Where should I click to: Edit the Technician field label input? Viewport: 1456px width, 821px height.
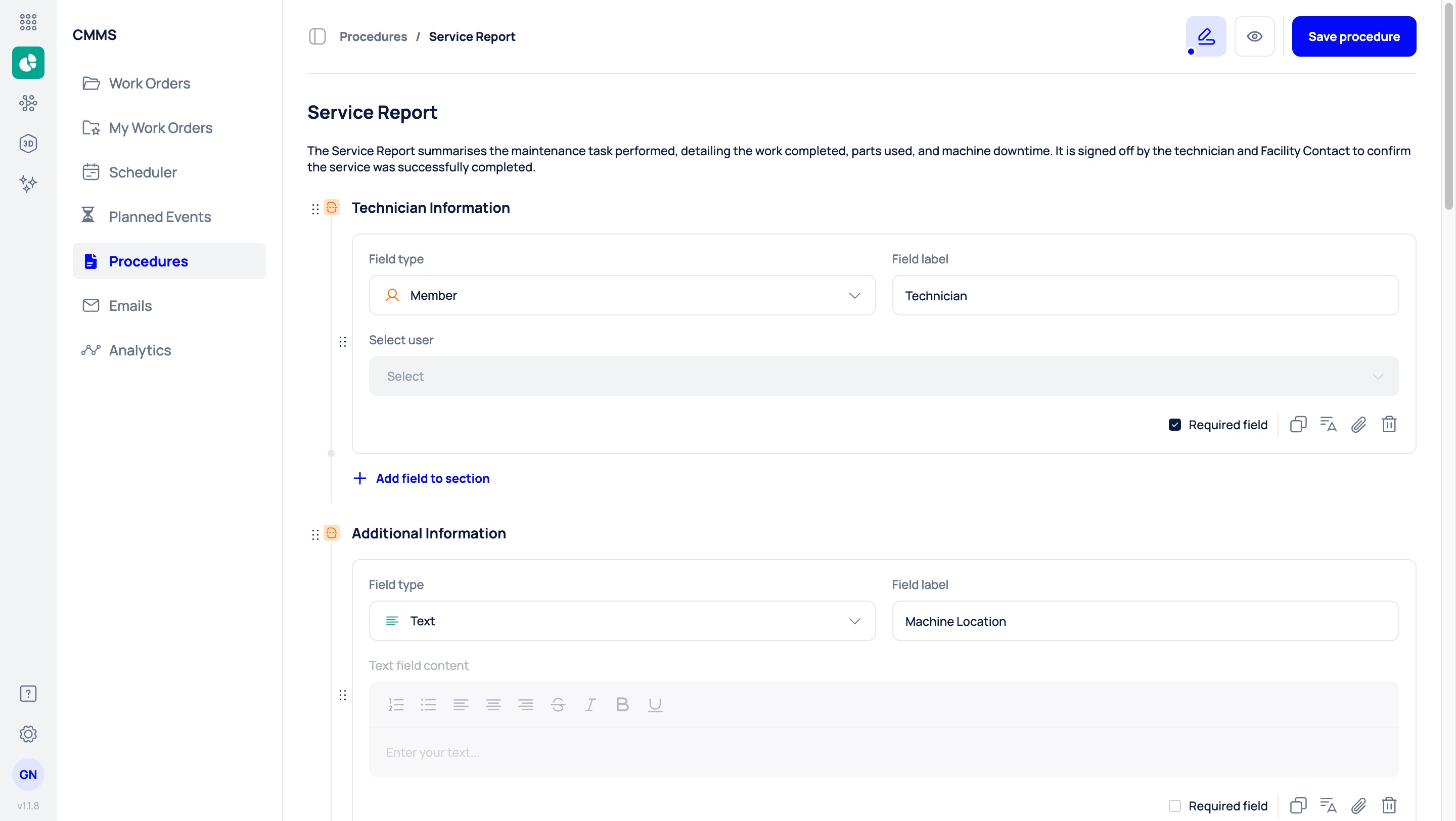click(1145, 296)
